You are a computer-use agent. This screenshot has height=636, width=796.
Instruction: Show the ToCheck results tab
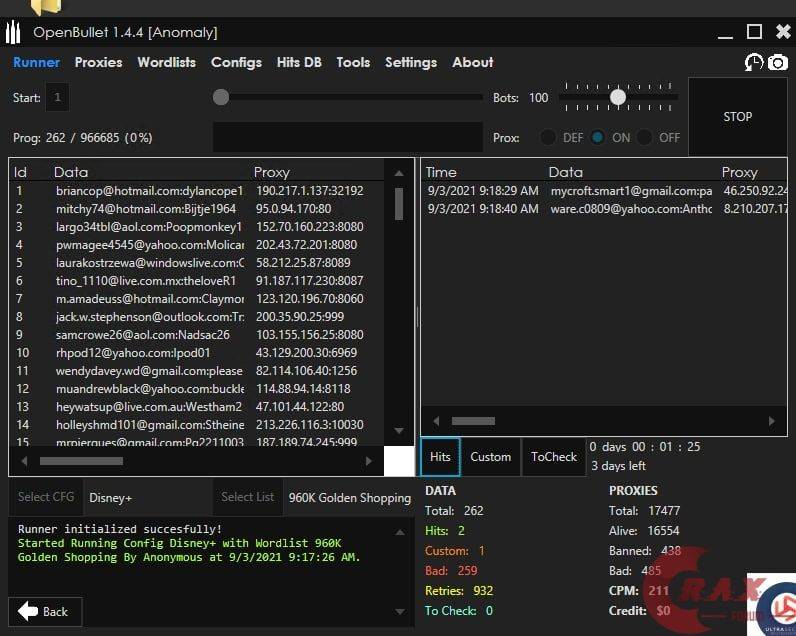click(554, 457)
